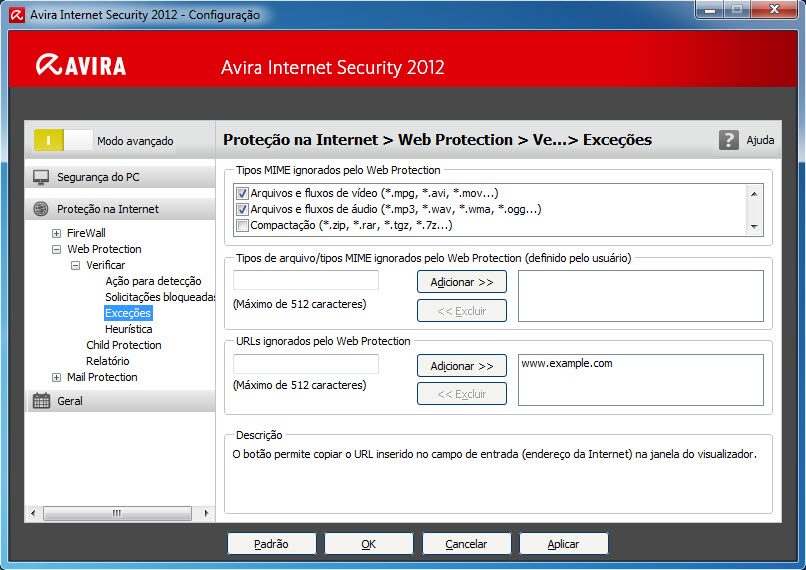Click Adicionar >> for ignored URLs
The image size is (806, 570).
(462, 366)
